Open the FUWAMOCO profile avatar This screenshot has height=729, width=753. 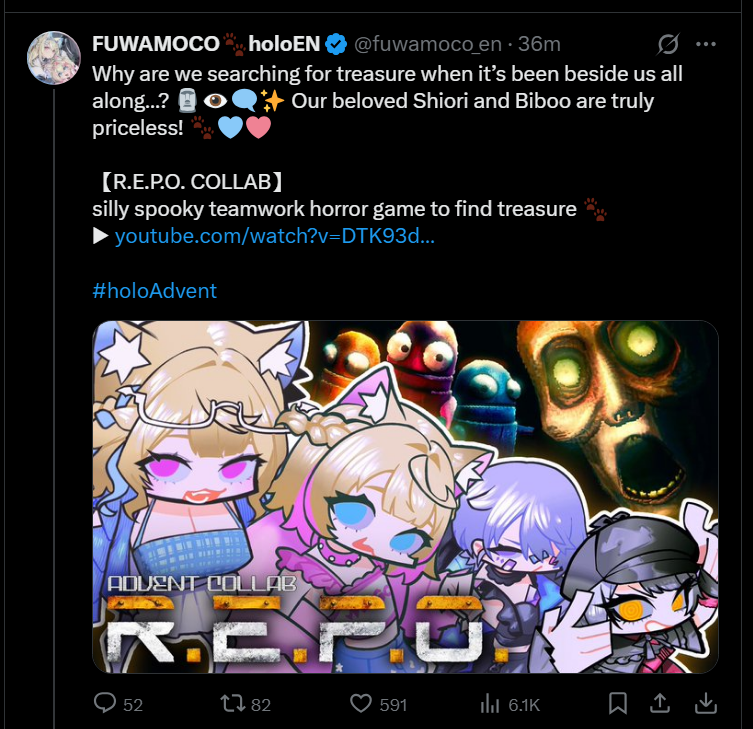point(54,58)
